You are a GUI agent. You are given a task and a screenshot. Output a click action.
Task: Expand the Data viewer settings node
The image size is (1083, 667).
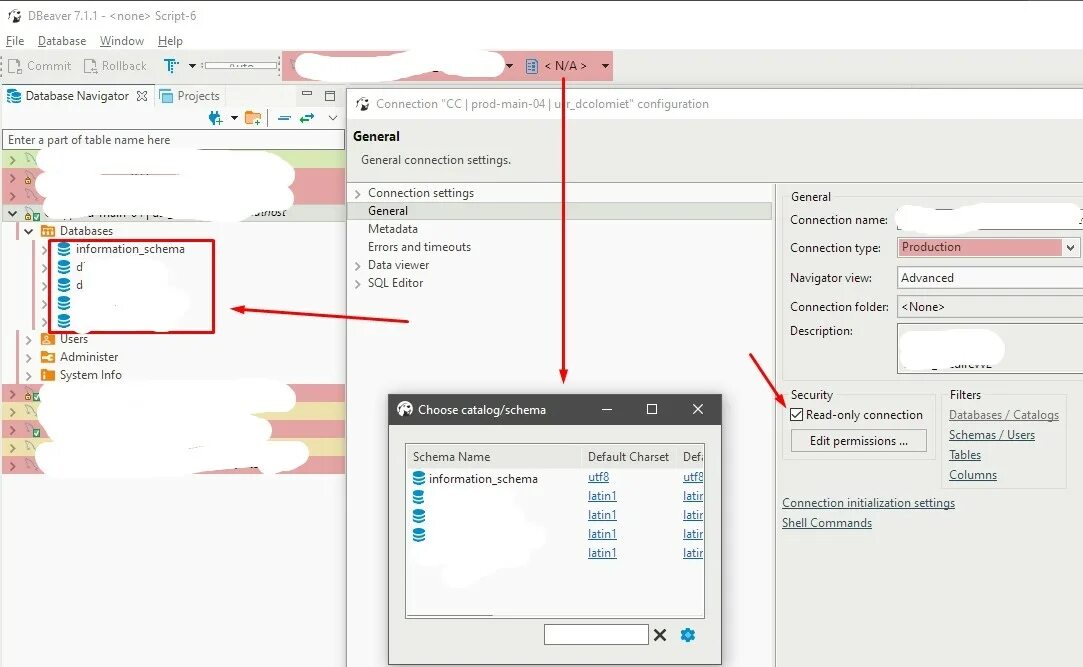tap(358, 265)
